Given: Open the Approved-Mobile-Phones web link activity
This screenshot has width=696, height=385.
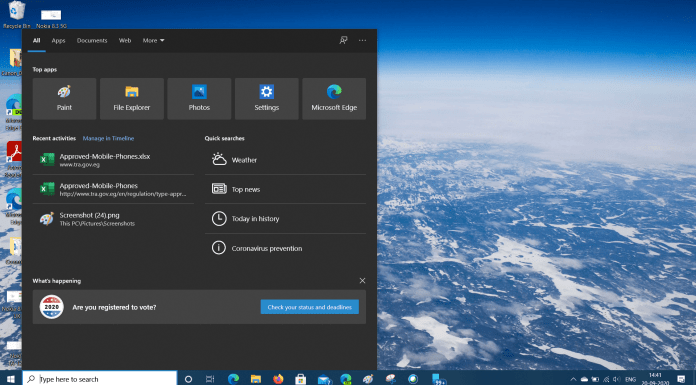Looking at the screenshot, I should [113, 189].
